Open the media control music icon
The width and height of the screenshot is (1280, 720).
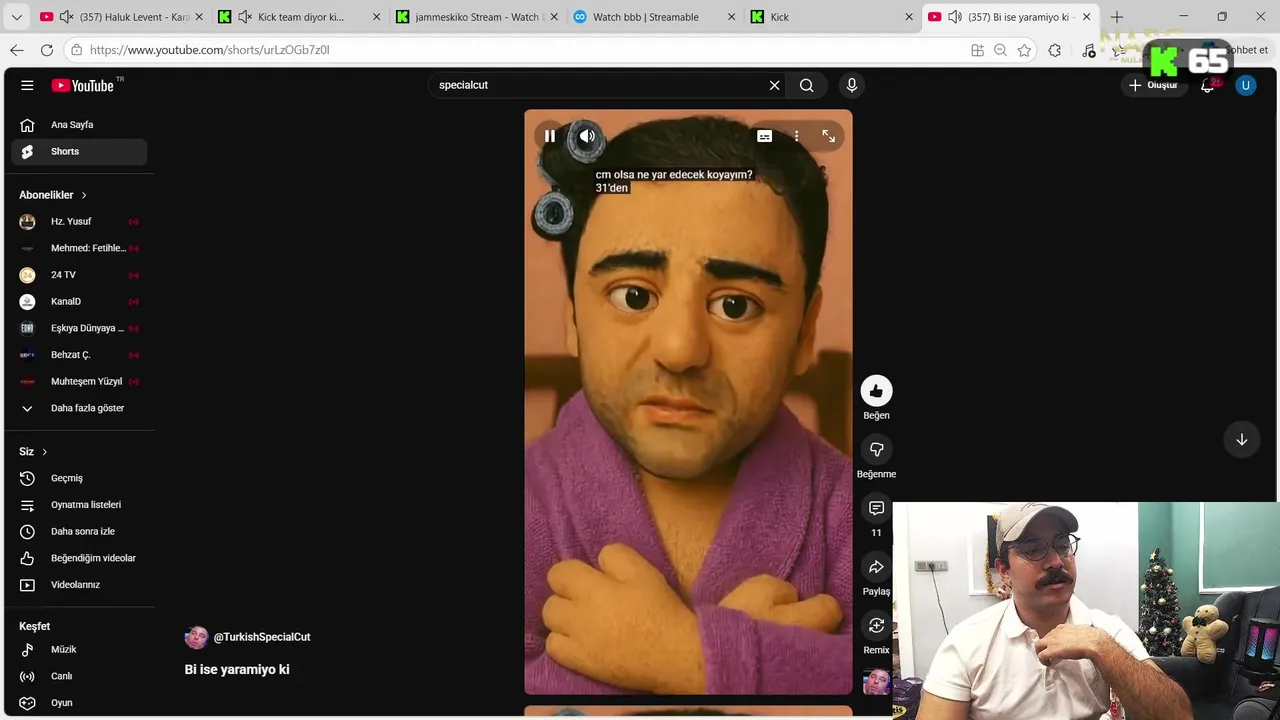coord(1089,50)
